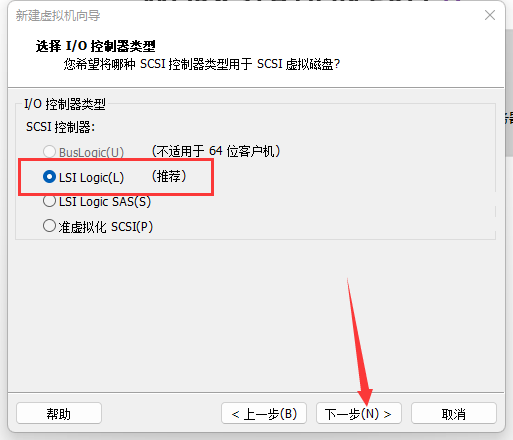Choose the 准虚拟化 SCSI(P) radio option
The height and width of the screenshot is (440, 513).
pyautogui.click(x=49, y=226)
